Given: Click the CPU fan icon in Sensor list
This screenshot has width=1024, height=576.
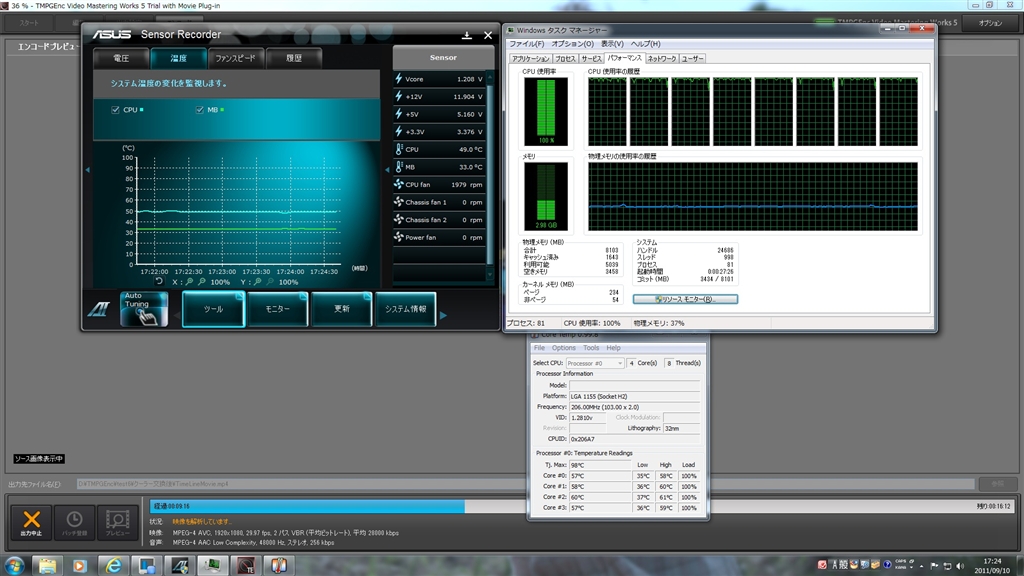Looking at the screenshot, I should tap(398, 184).
